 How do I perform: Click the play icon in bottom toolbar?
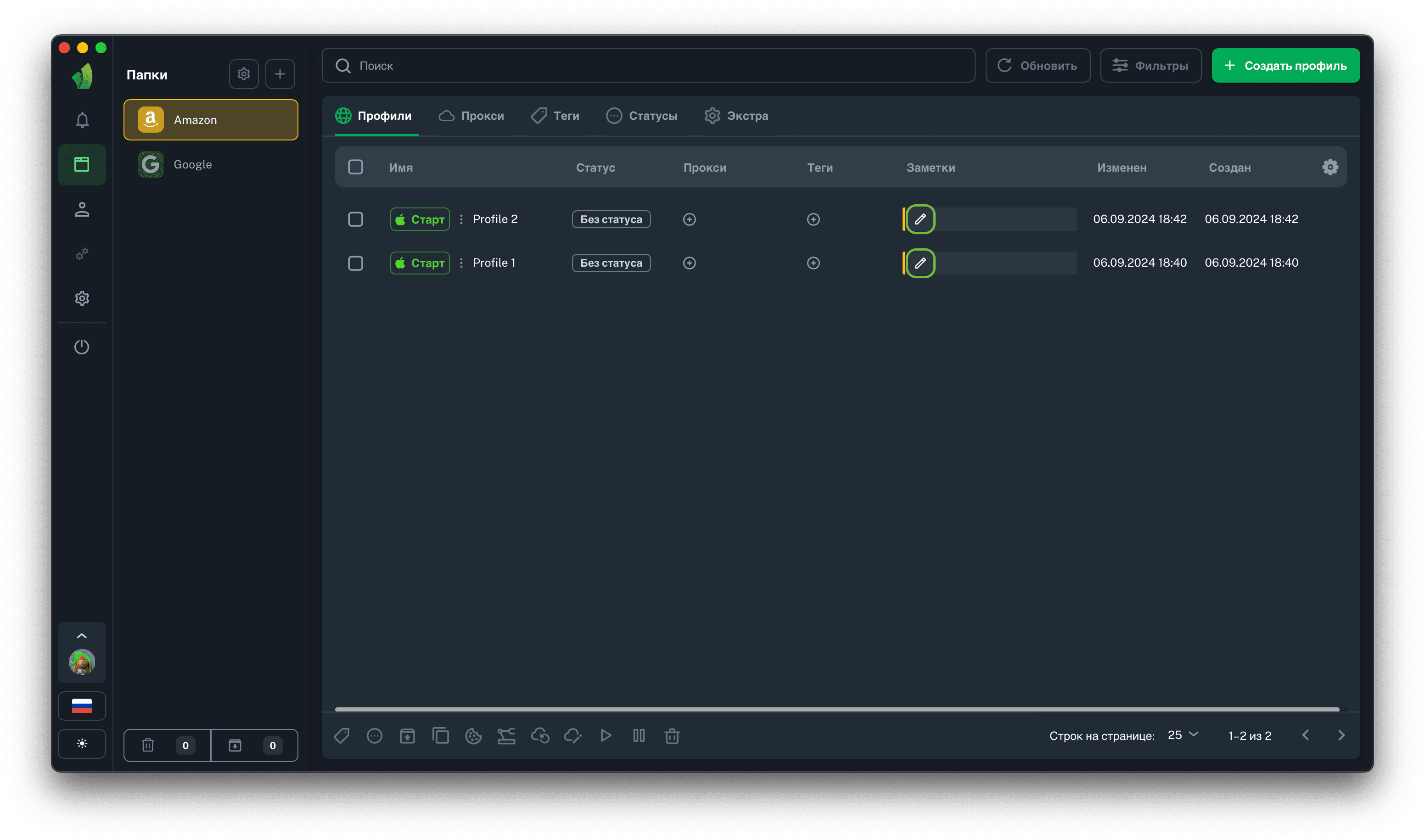tap(606, 735)
